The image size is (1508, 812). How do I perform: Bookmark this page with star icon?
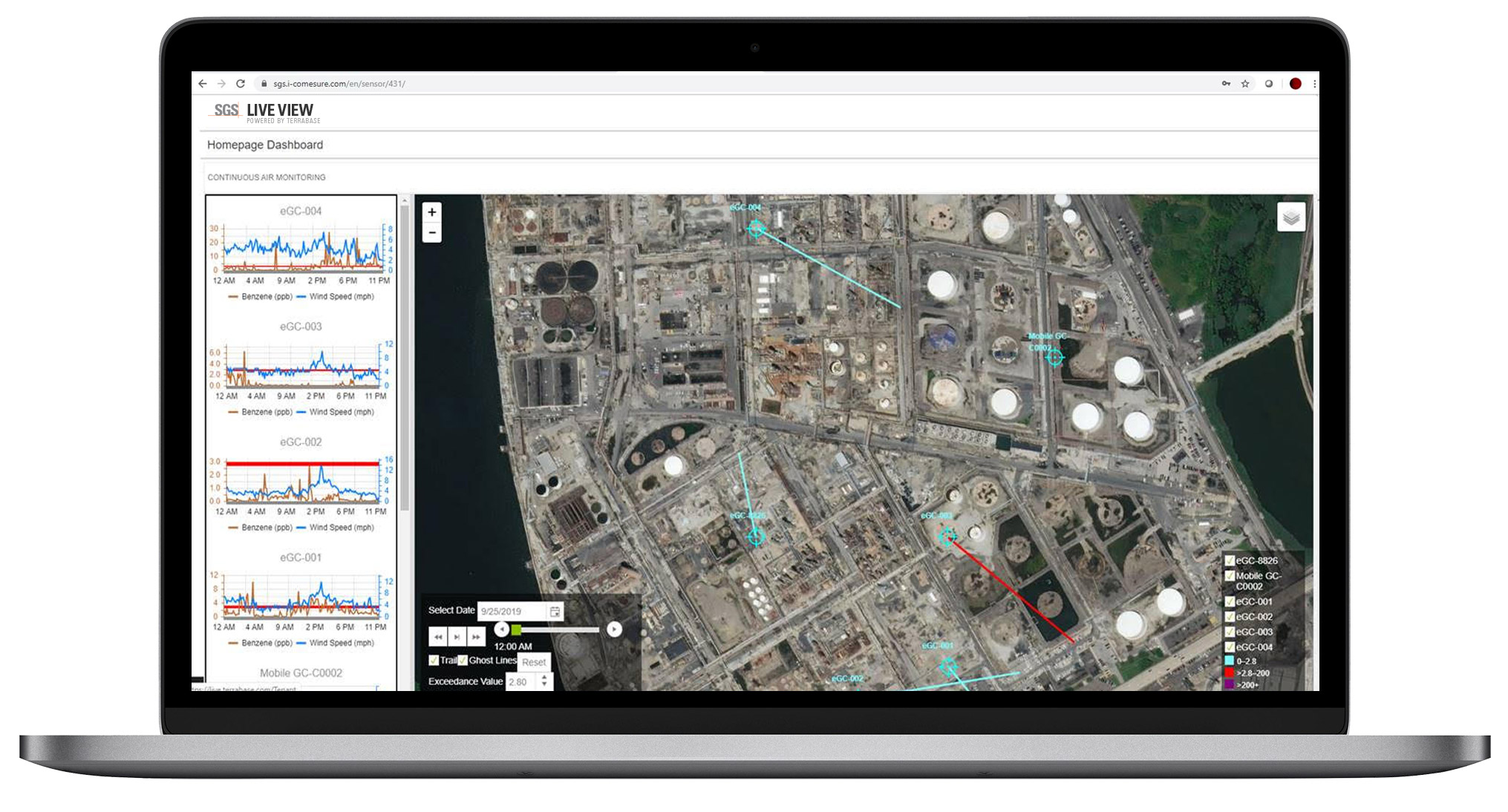[x=1245, y=84]
